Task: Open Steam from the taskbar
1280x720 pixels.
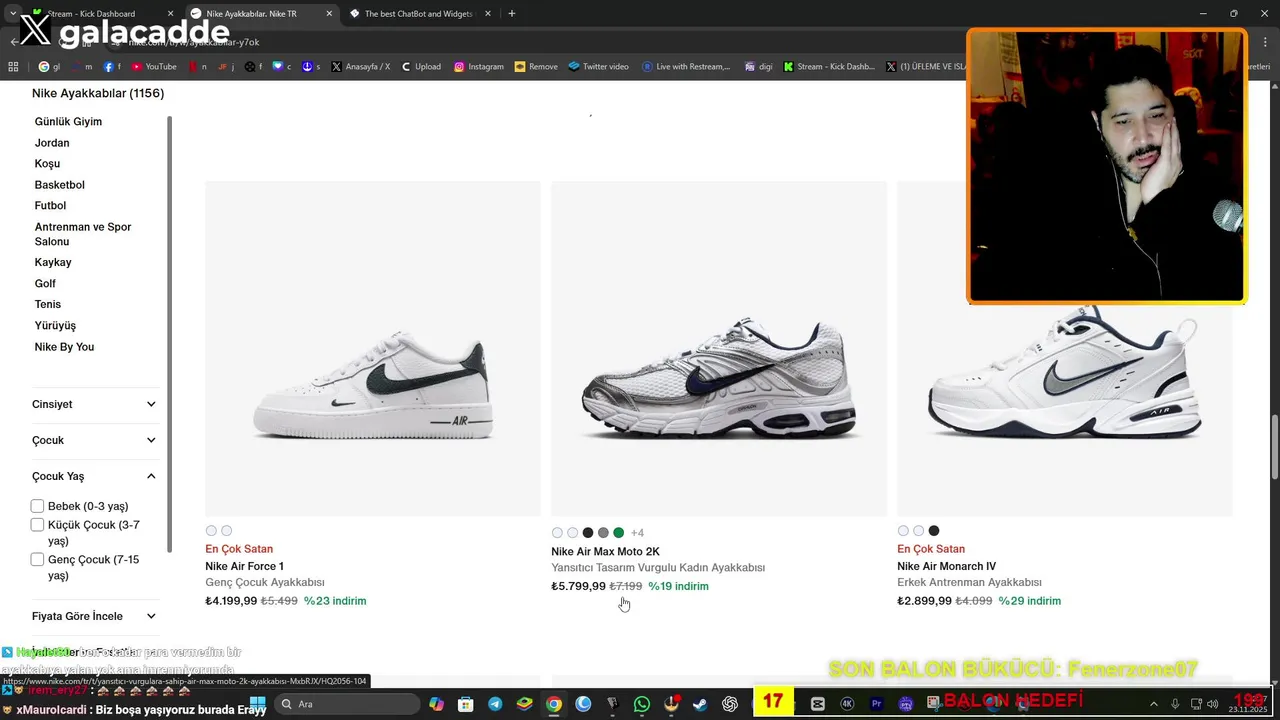Action: pos(700,704)
